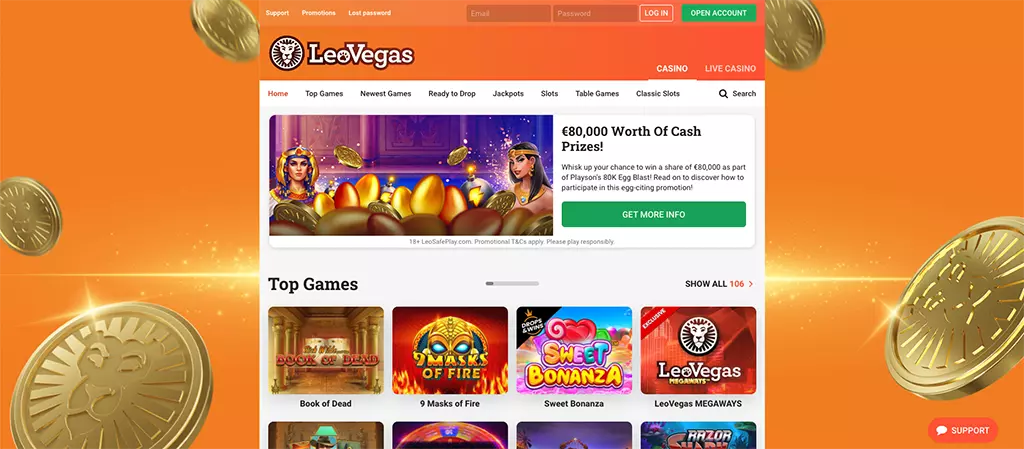Focus the Password input field
1024x449 pixels.
click(x=595, y=13)
